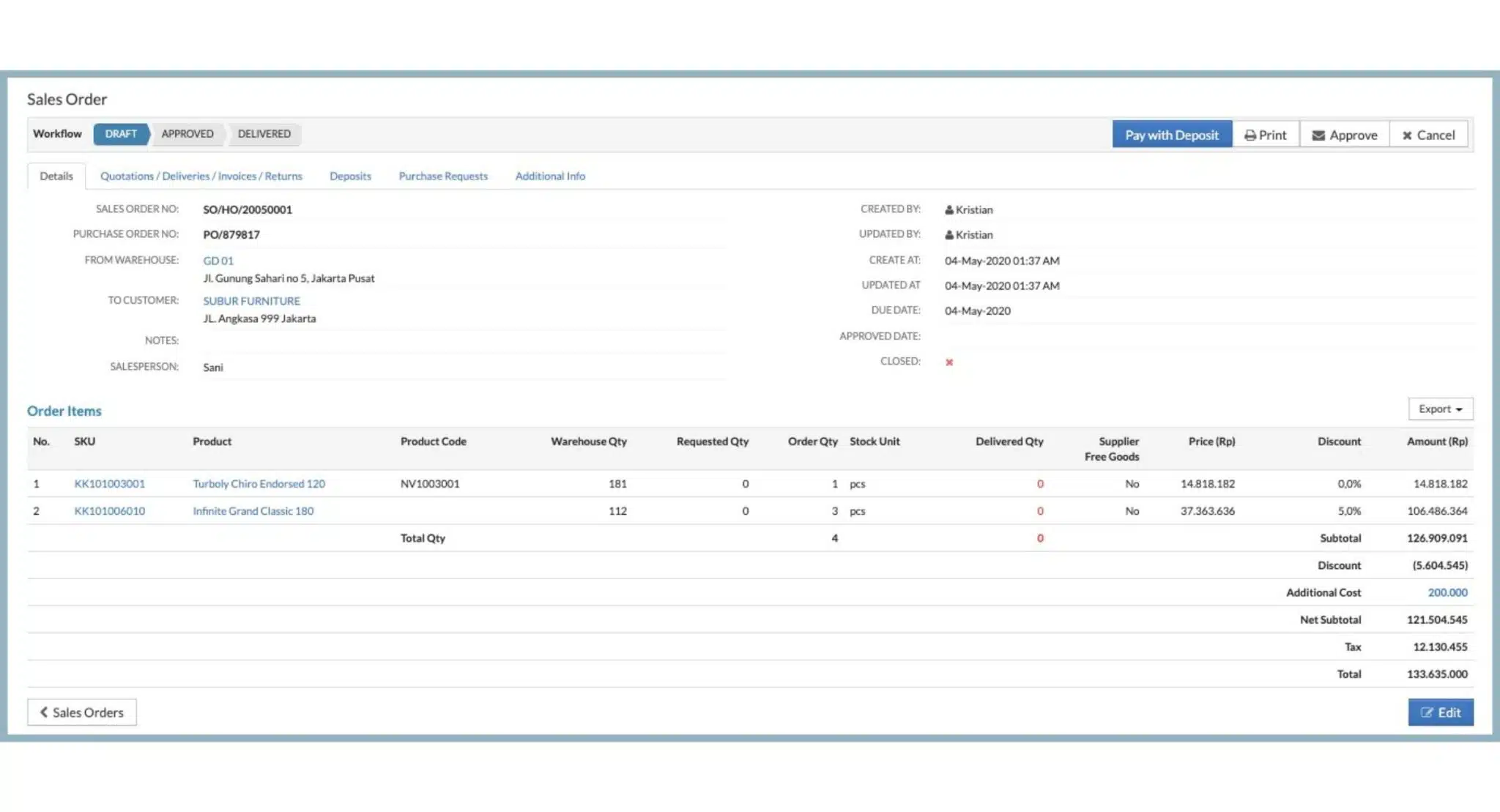This screenshot has height=812, width=1500.
Task: Select the APPROVED workflow stage
Action: coord(187,134)
